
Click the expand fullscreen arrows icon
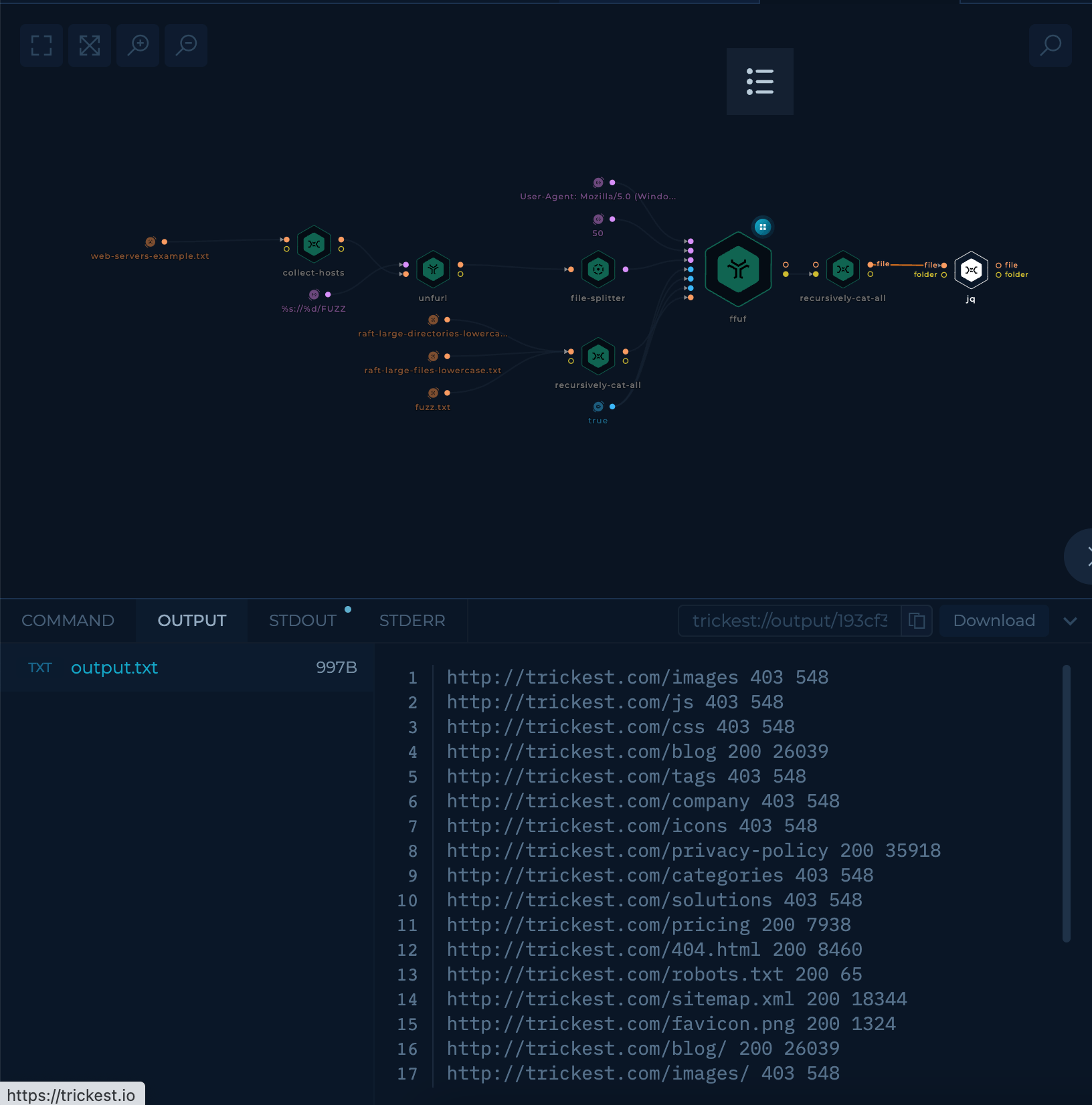[90, 45]
